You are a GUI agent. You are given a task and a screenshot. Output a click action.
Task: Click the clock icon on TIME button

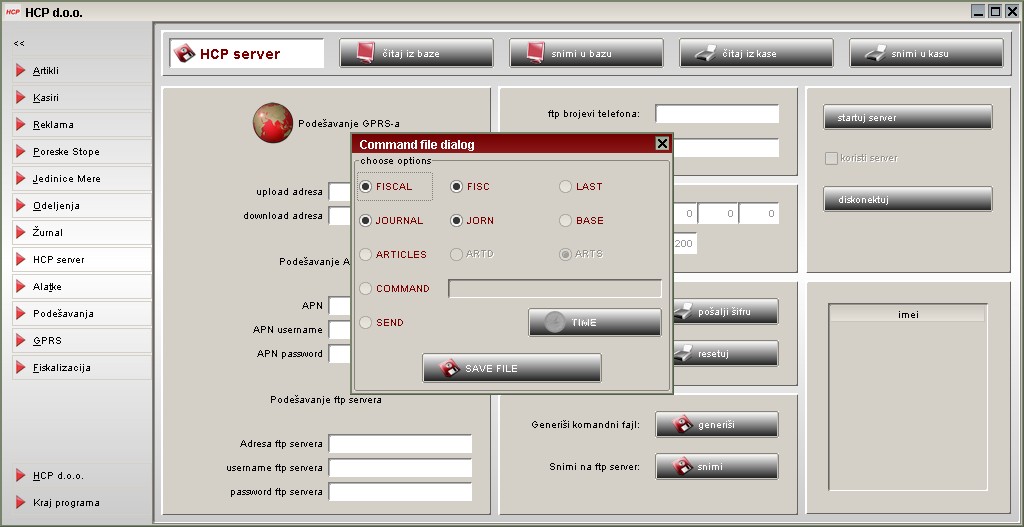click(554, 322)
